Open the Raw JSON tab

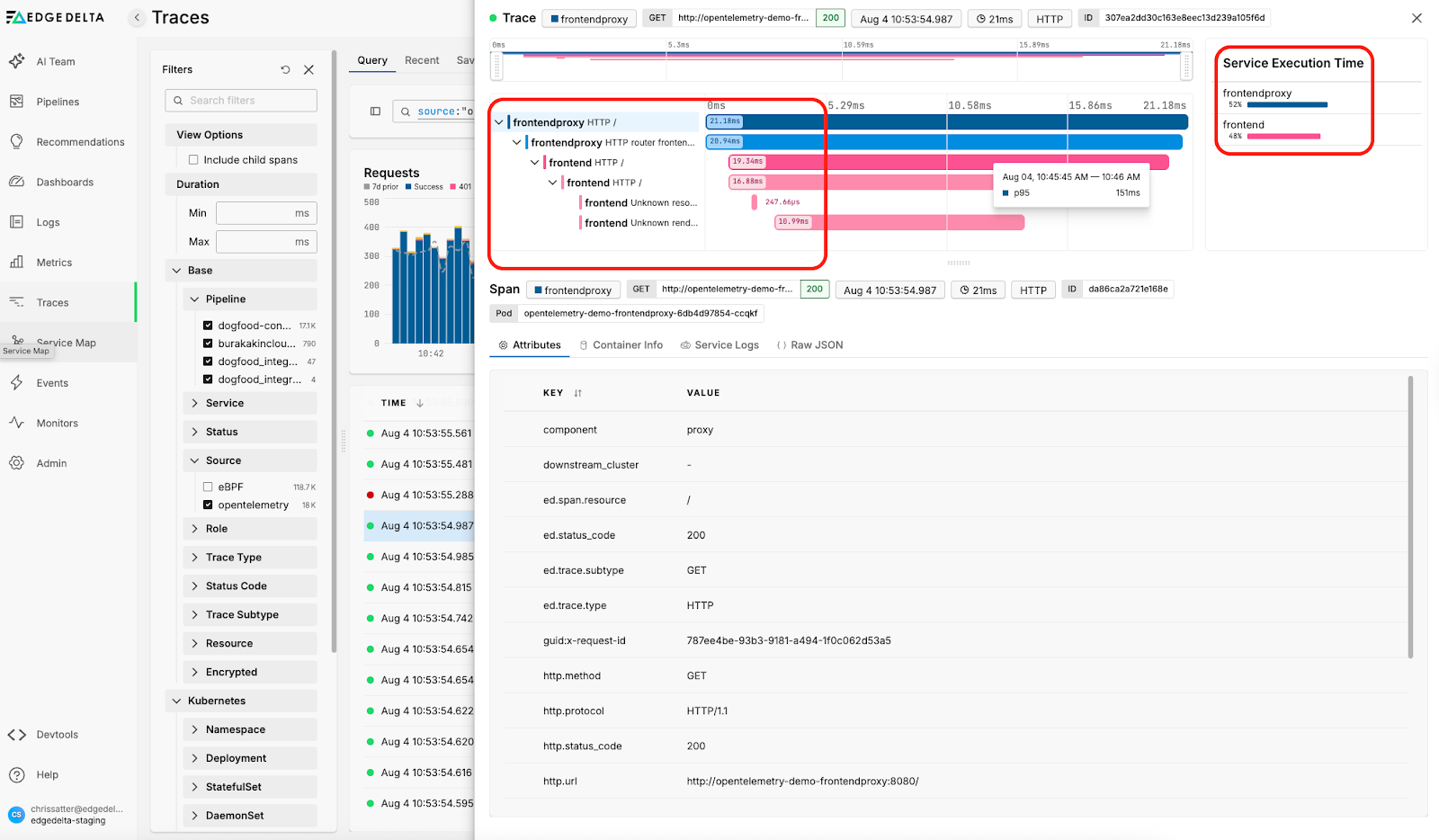coord(809,345)
